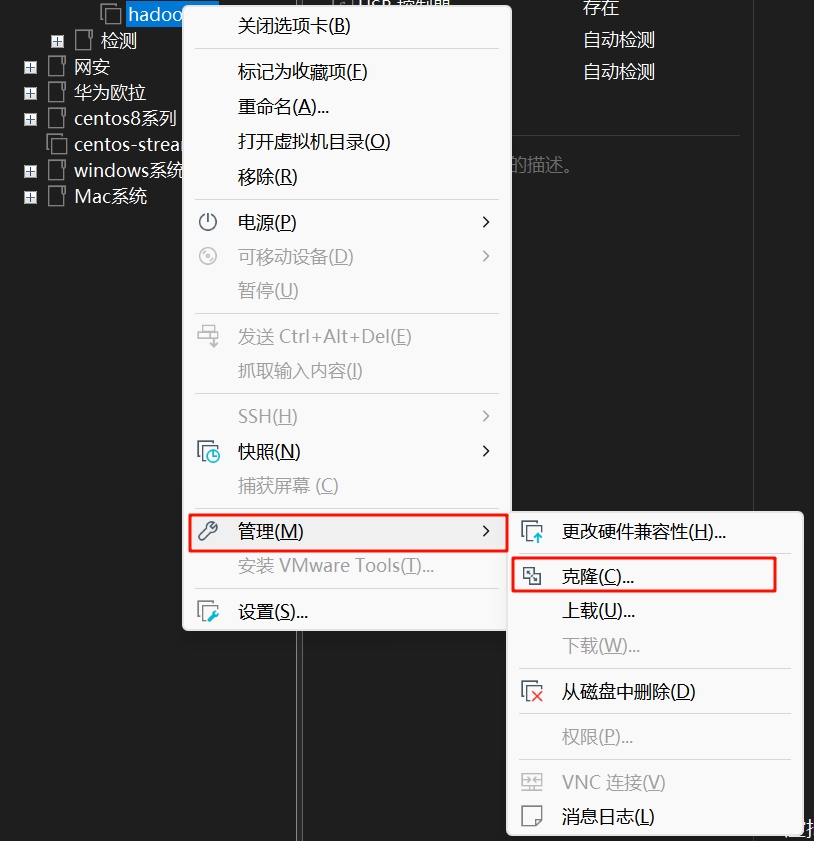
Task: Click the clone icon beside 克隆
Action: coord(532,574)
